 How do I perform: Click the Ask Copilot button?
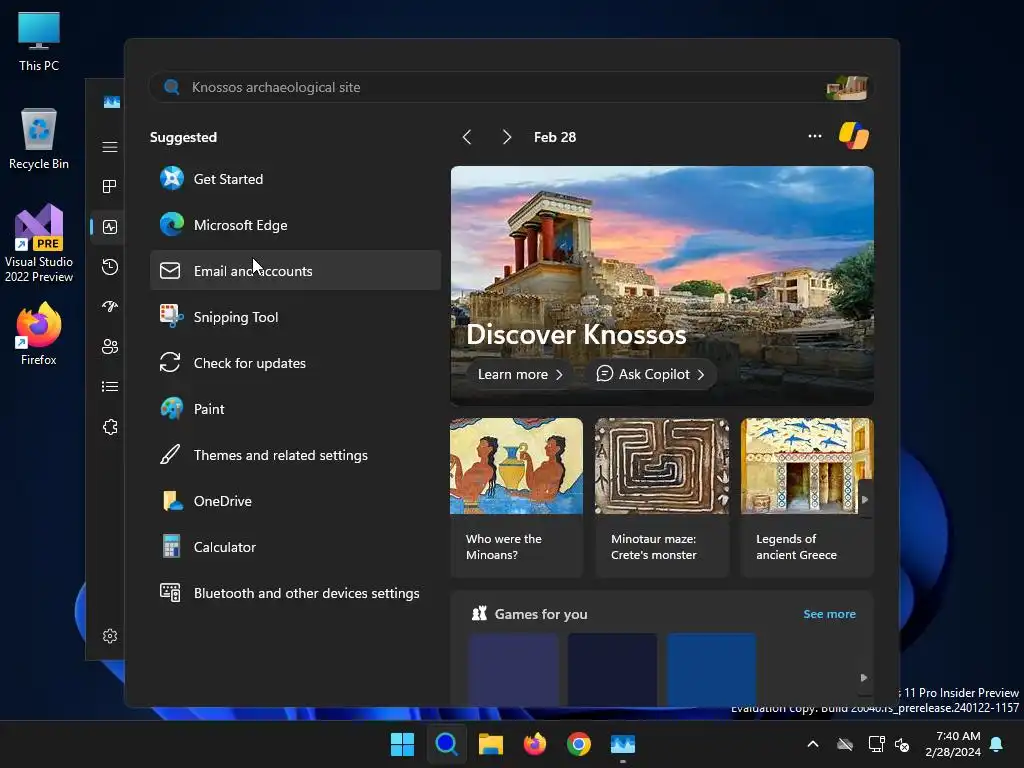[650, 374]
